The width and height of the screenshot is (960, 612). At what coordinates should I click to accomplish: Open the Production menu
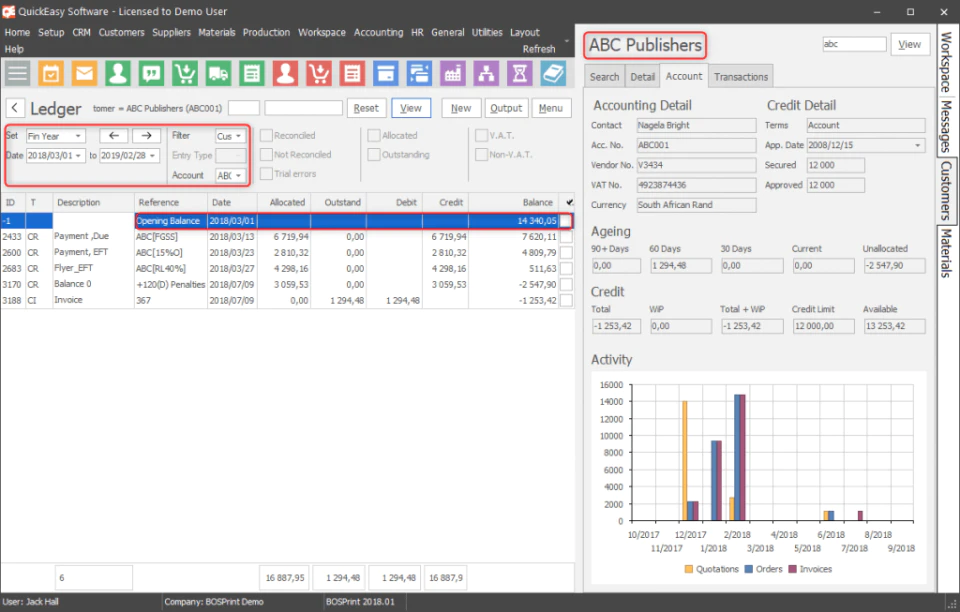266,32
